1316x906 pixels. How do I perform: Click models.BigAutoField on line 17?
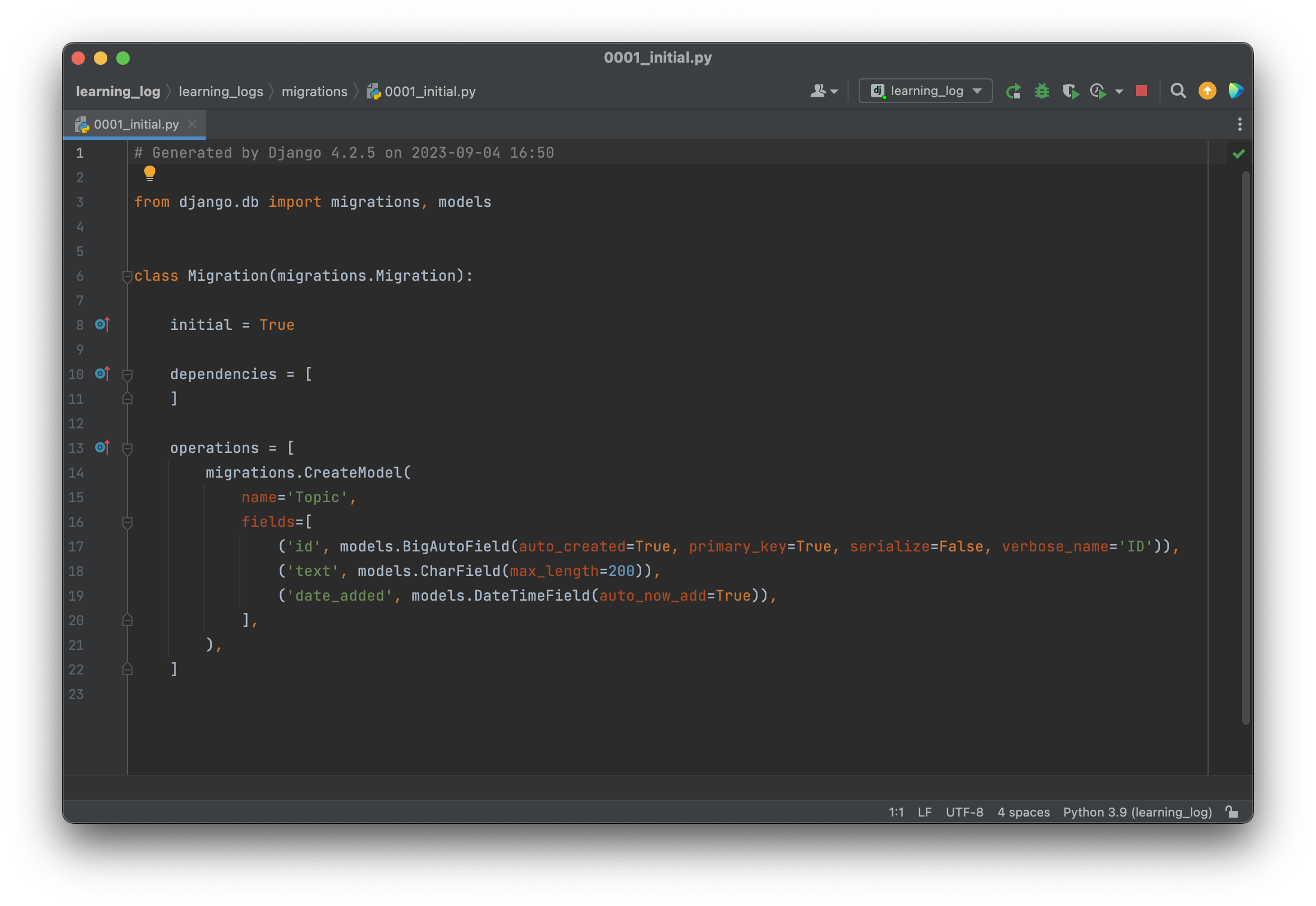(424, 546)
